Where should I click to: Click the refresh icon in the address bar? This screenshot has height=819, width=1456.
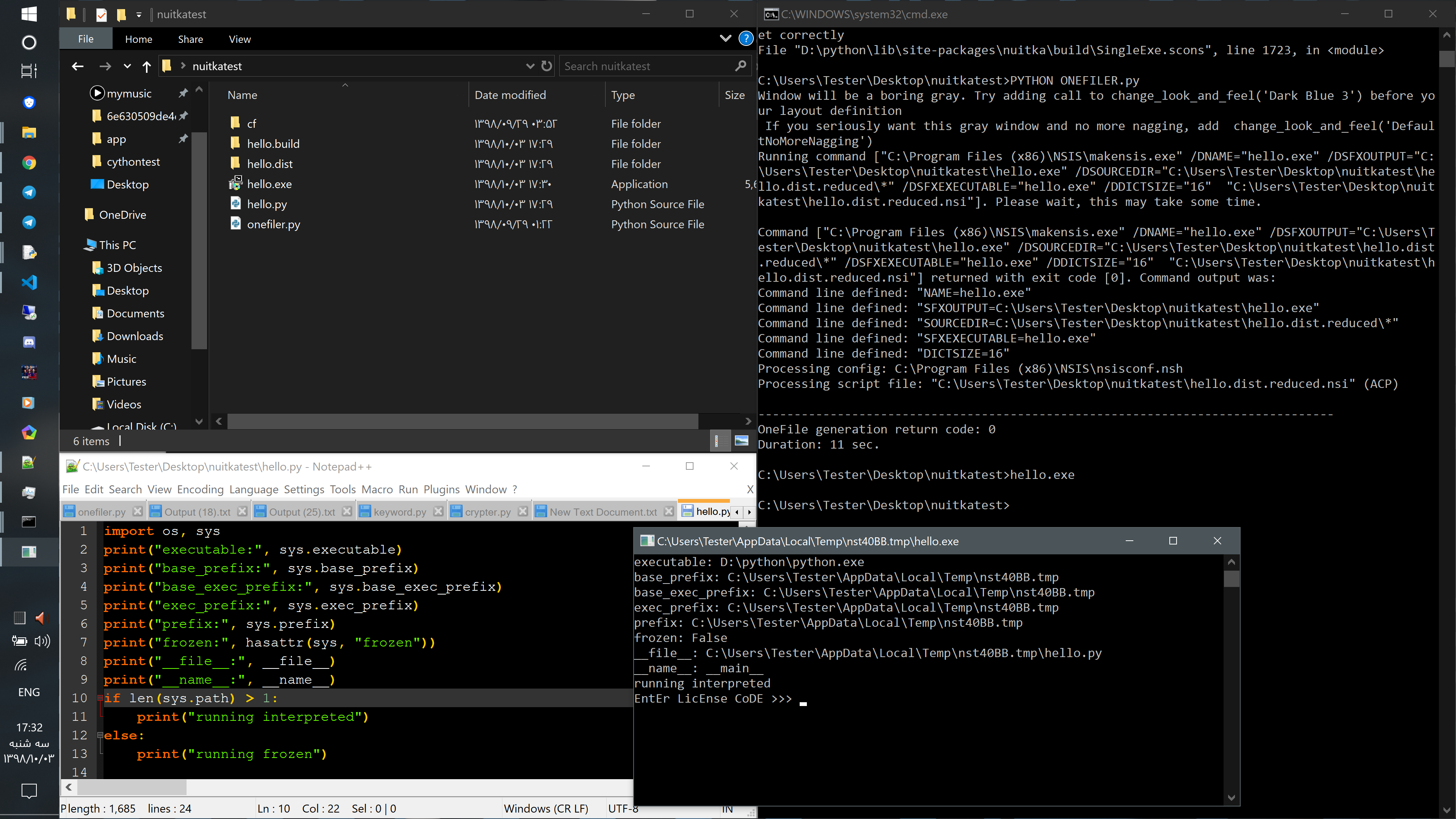point(546,66)
